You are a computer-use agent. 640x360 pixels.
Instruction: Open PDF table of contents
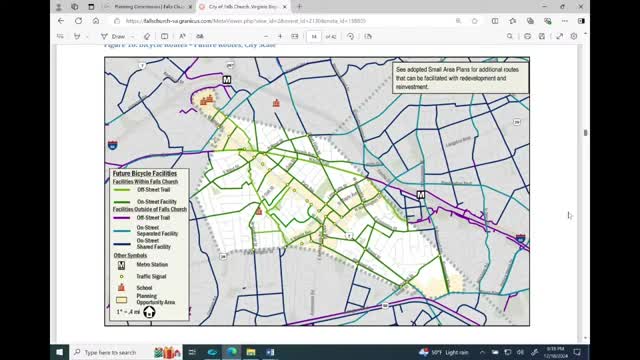60,36
